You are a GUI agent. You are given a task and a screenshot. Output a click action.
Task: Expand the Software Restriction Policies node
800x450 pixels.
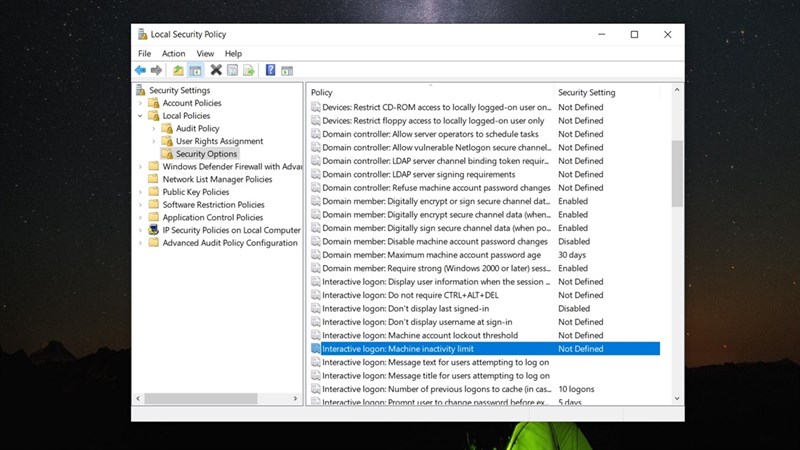tap(140, 205)
